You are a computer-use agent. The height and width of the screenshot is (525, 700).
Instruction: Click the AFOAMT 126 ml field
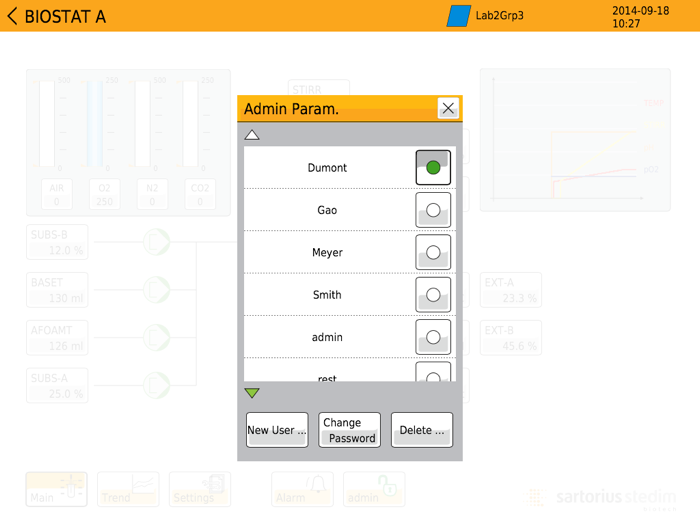[57, 338]
